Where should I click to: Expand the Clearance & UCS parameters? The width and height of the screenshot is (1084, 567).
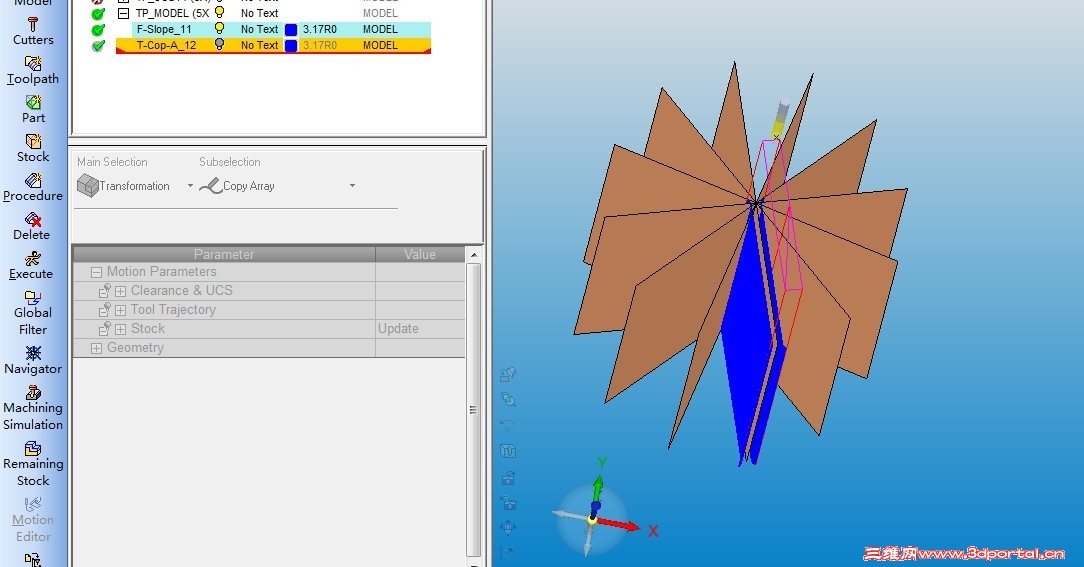(x=120, y=291)
